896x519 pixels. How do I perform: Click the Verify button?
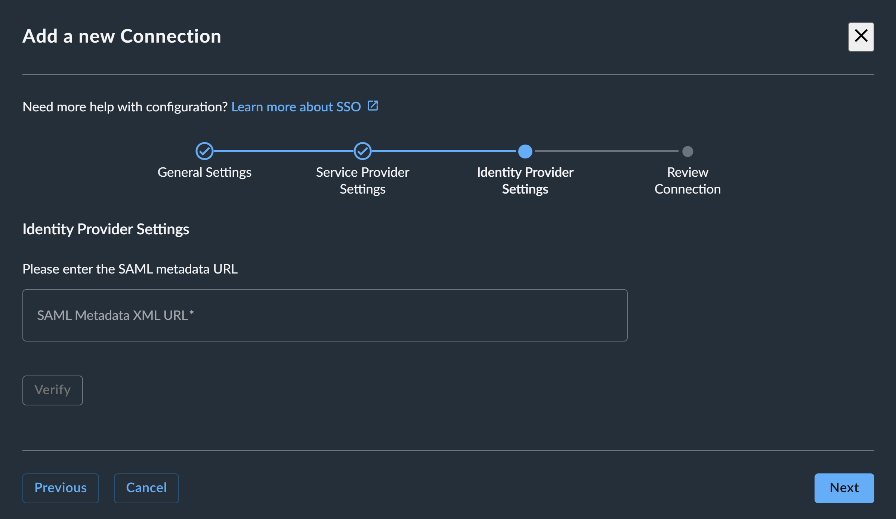point(53,390)
